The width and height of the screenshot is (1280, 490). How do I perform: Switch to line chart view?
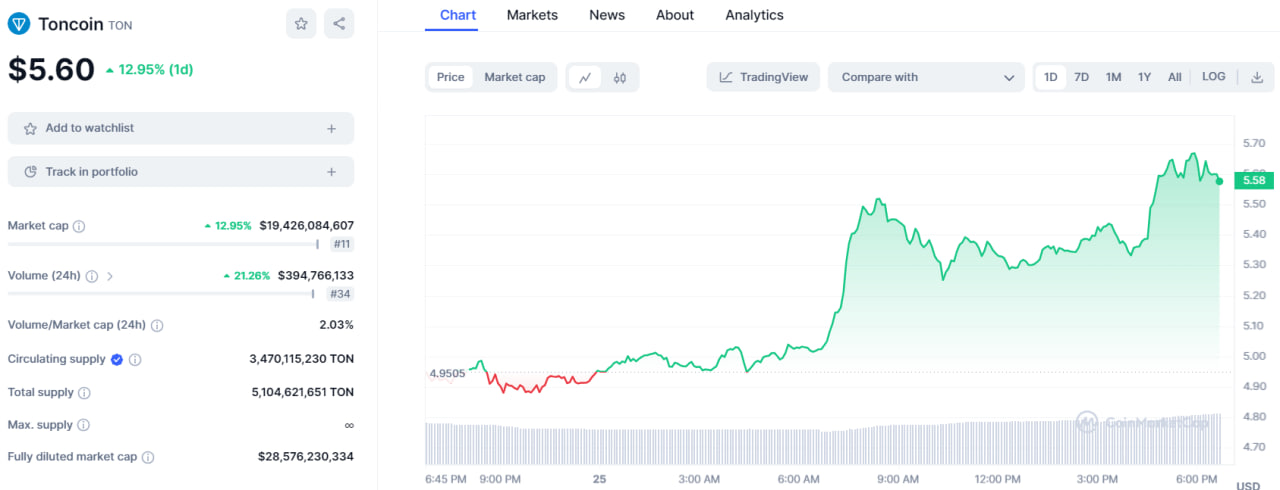pos(586,77)
